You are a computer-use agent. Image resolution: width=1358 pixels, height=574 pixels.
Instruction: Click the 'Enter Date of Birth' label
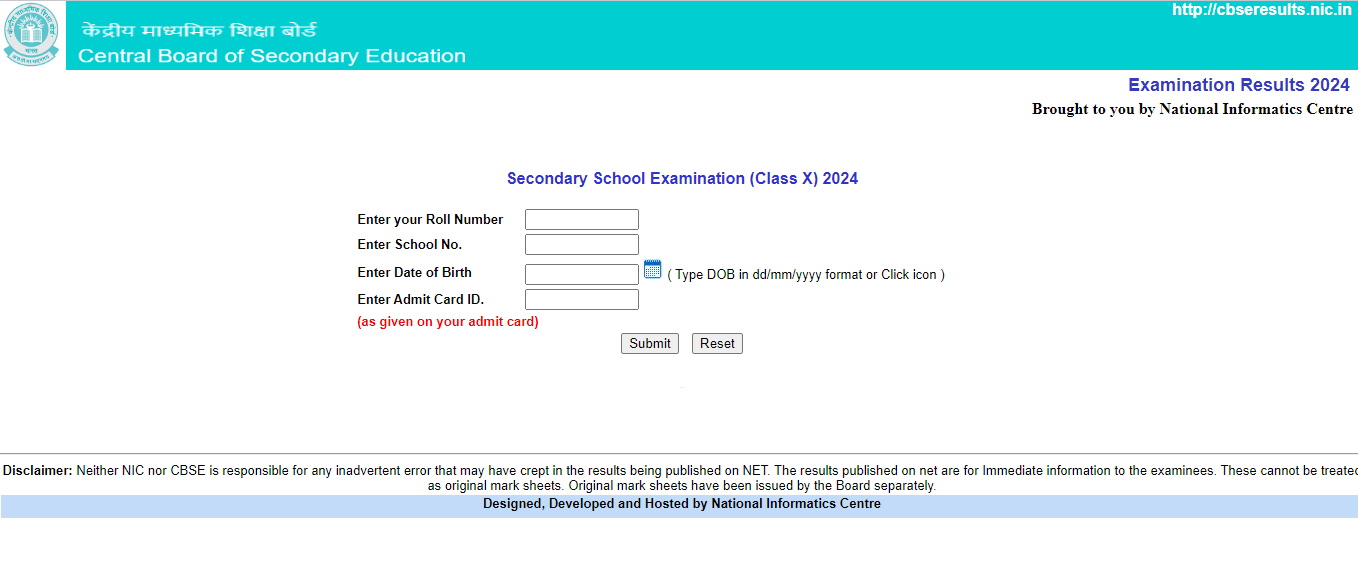click(x=414, y=273)
